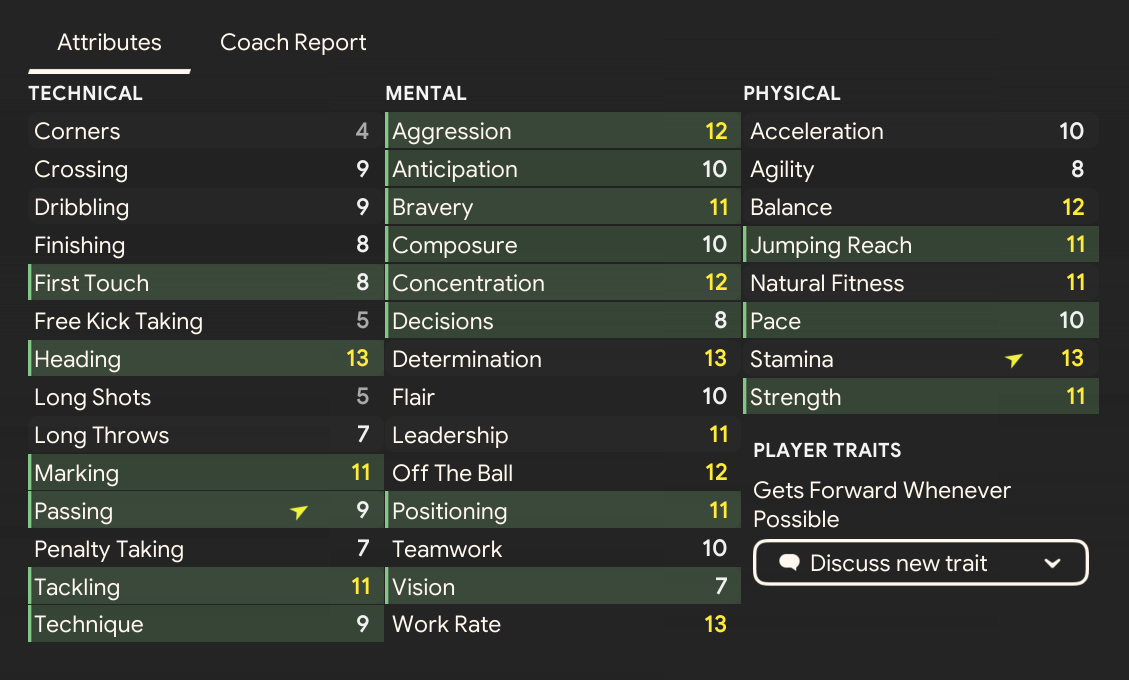Click the Stamina attribute rise arrow icon
The height and width of the screenshot is (680, 1129).
(1015, 360)
